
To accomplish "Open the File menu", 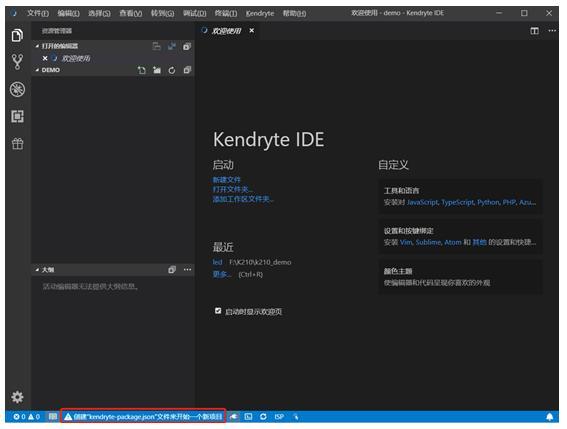I will click(38, 13).
